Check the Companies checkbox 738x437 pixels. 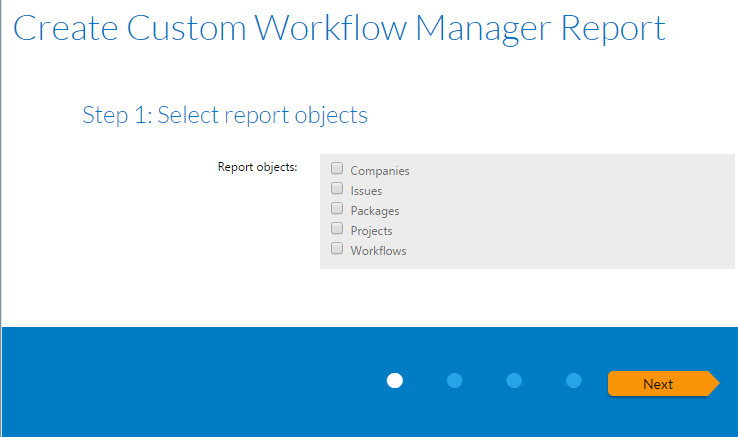[x=337, y=169]
